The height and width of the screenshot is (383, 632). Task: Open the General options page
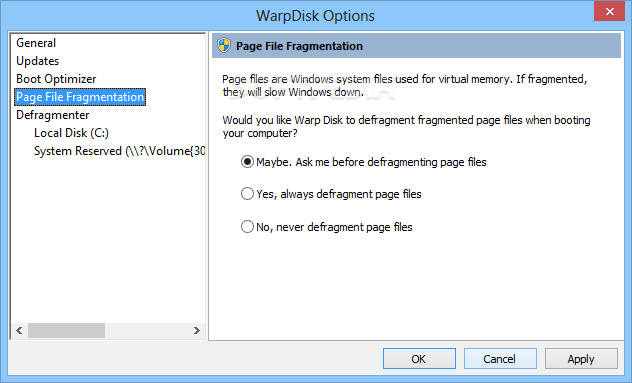[x=36, y=43]
